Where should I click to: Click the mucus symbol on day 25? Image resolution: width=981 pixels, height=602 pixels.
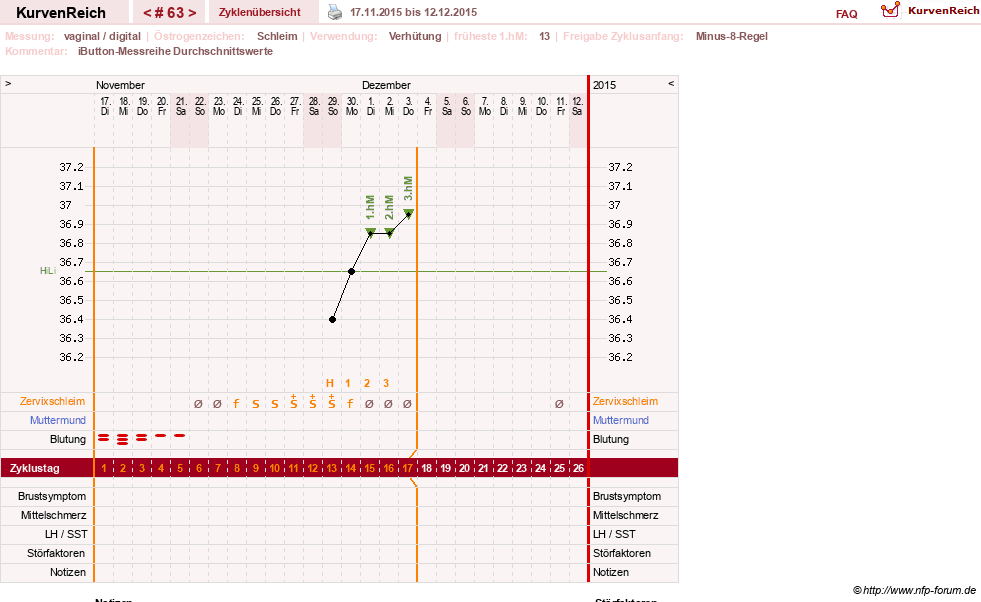click(559, 404)
